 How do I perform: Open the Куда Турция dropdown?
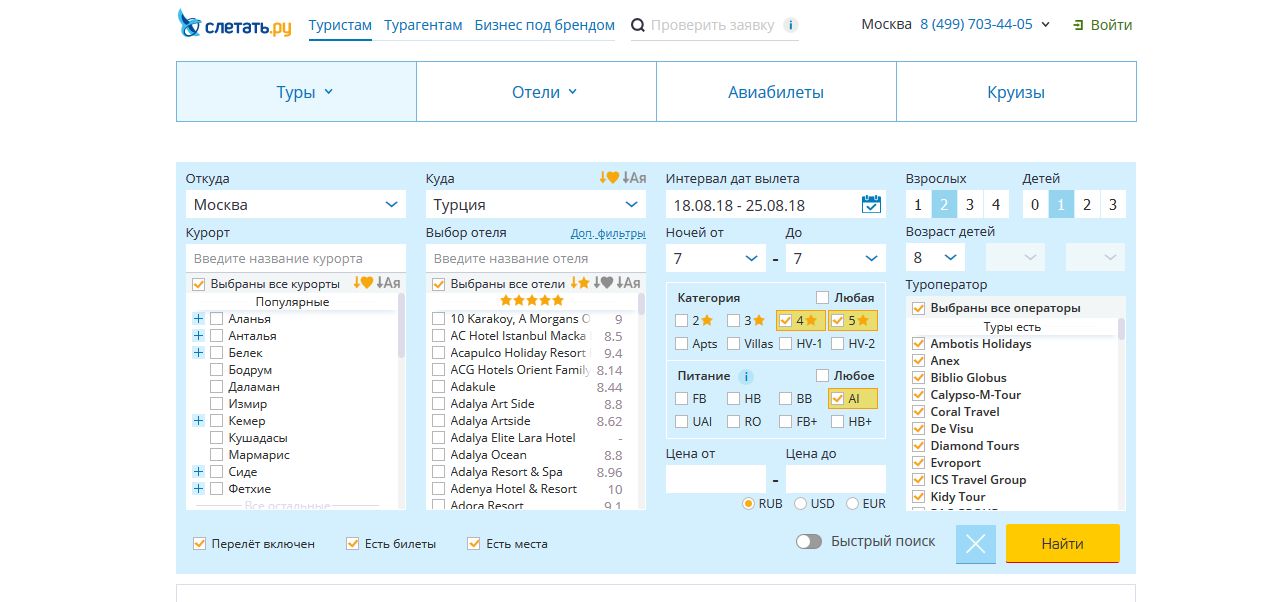pyautogui.click(x=536, y=204)
